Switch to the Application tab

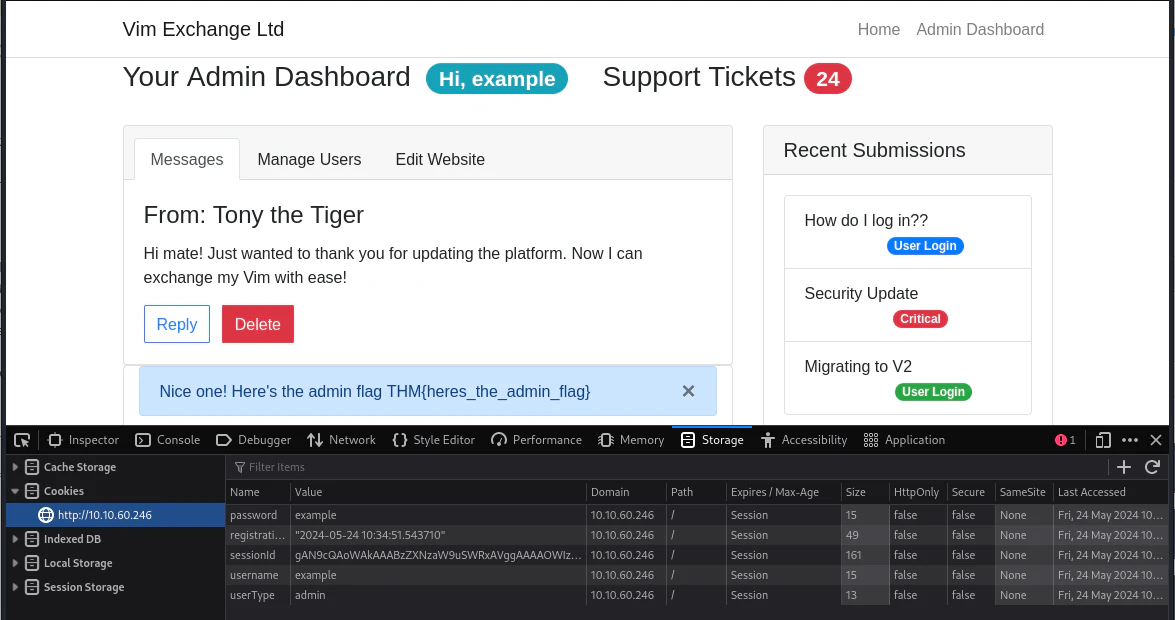coord(904,440)
